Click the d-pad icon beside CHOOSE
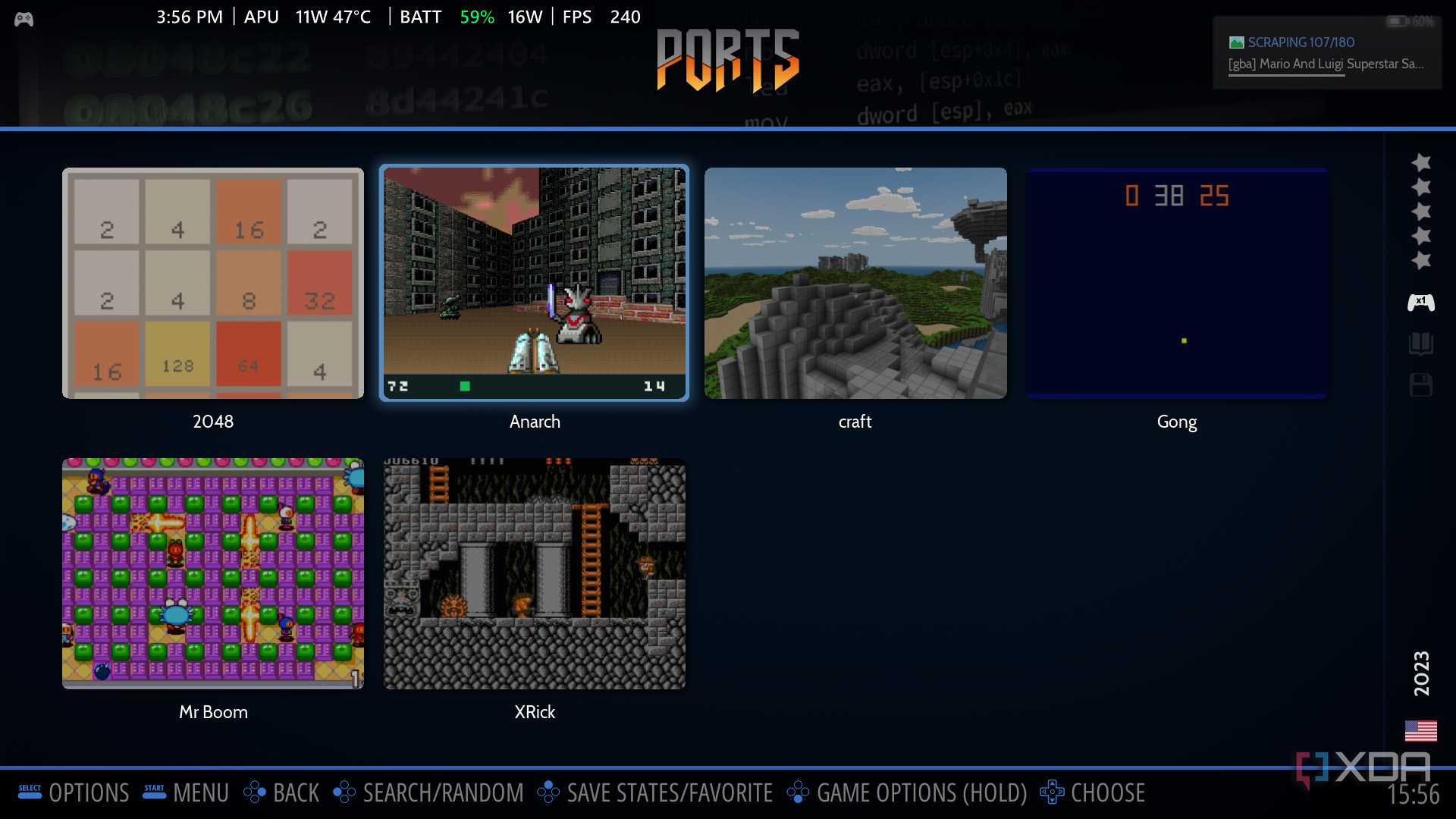Image resolution: width=1456 pixels, height=819 pixels. pyautogui.click(x=1052, y=792)
